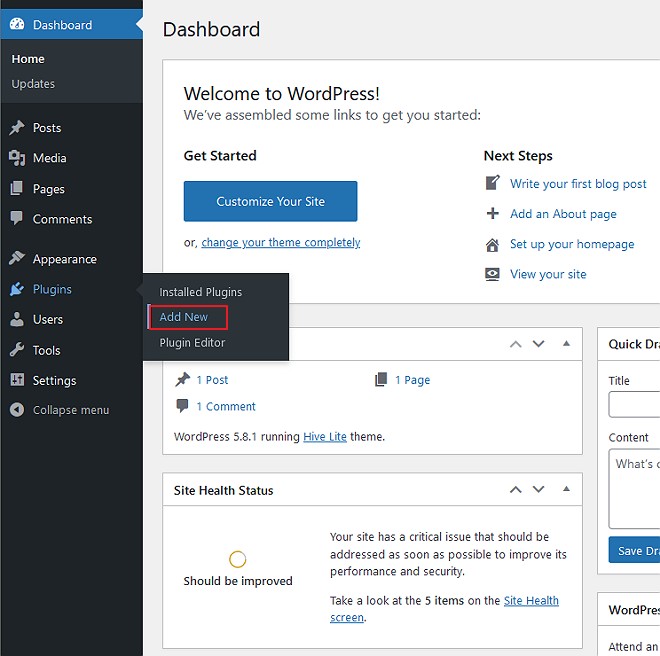Go to Home under Dashboard
This screenshot has height=656, width=660.
click(28, 59)
